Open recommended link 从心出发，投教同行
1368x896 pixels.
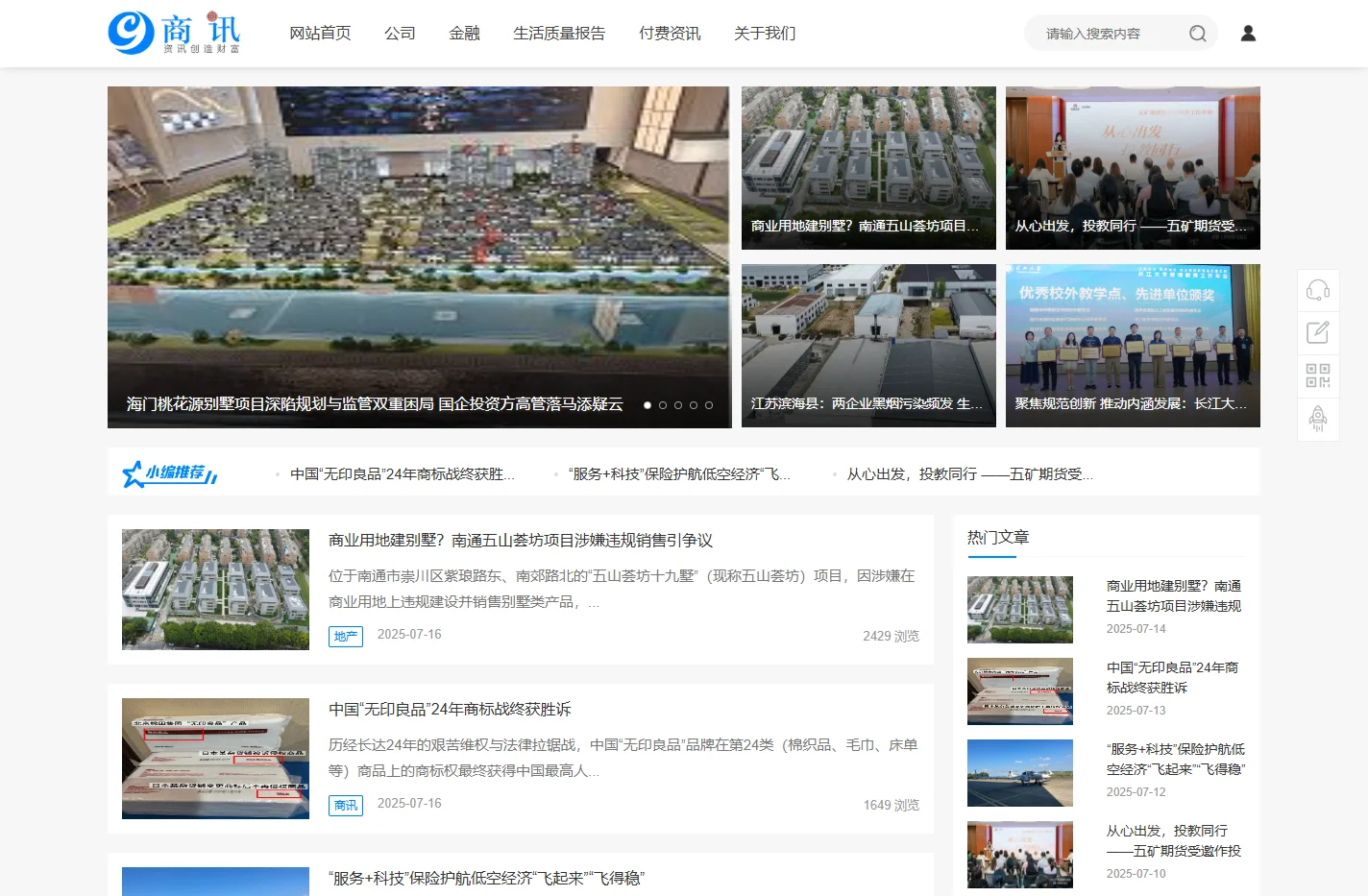(x=970, y=474)
